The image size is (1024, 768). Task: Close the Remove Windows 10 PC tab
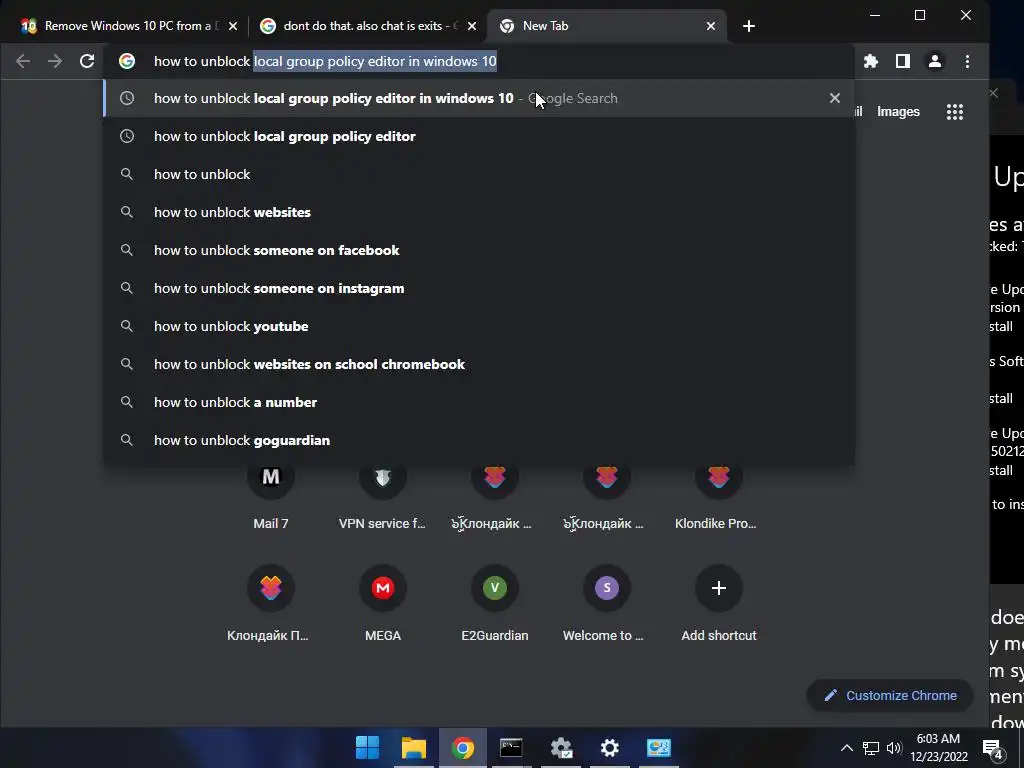tap(233, 26)
